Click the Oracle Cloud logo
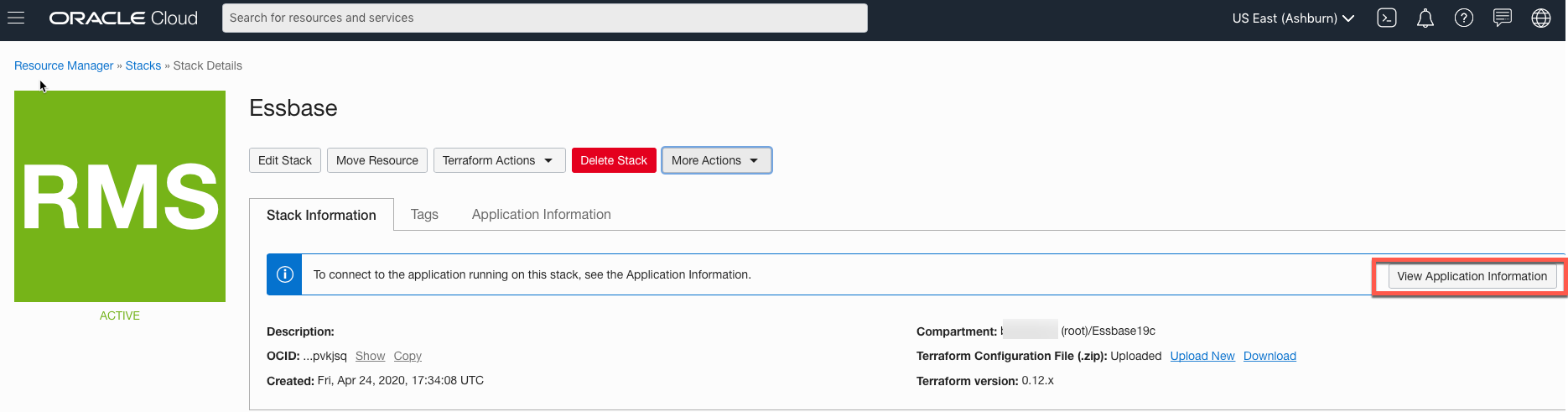The height and width of the screenshot is (412, 1568). (123, 18)
